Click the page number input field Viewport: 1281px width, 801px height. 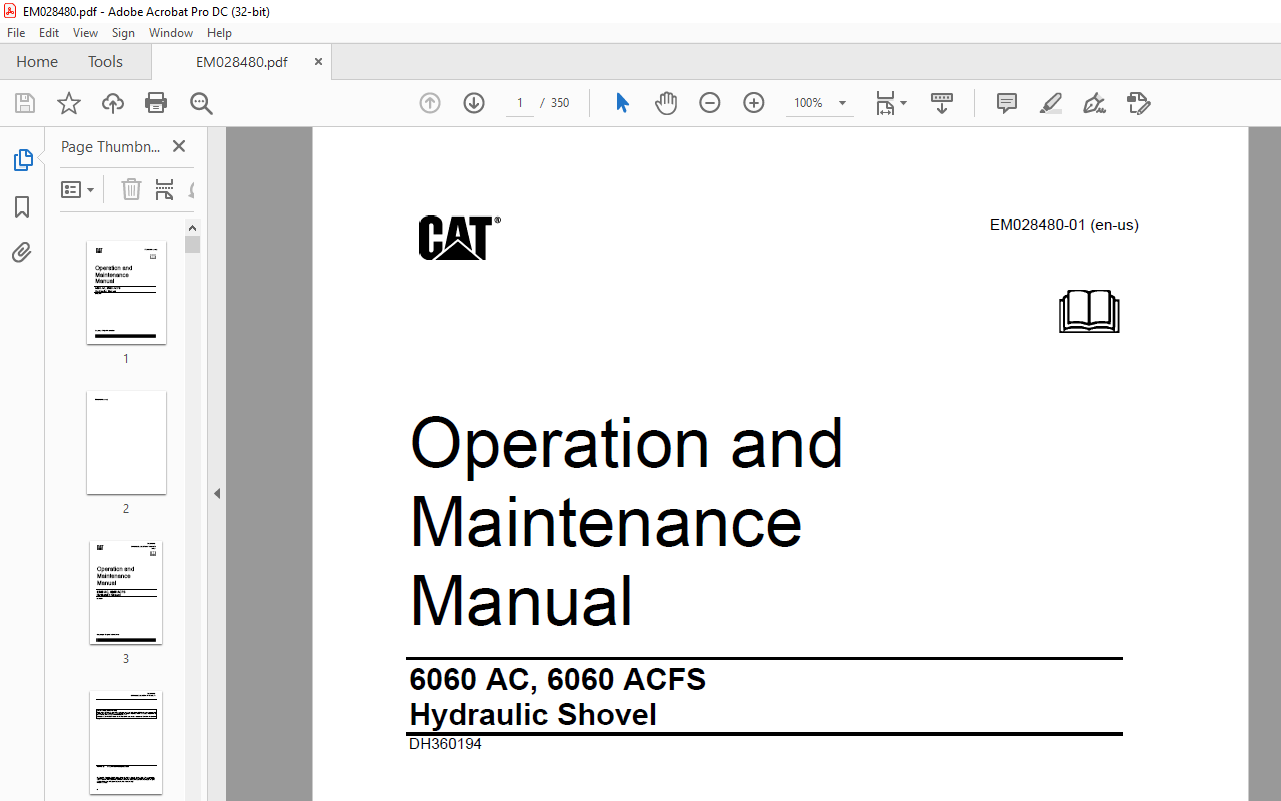pos(520,103)
